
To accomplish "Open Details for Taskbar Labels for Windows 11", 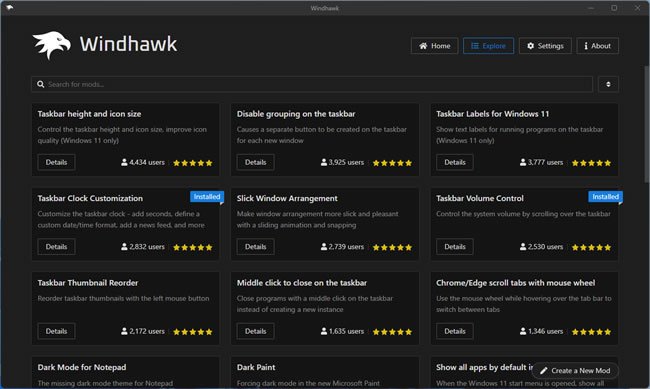I will [x=455, y=162].
